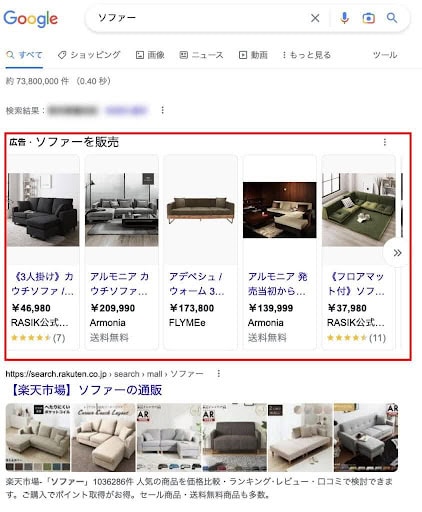The width and height of the screenshot is (422, 512).
Task: Switch to the 画像 tab
Action: click(x=150, y=55)
